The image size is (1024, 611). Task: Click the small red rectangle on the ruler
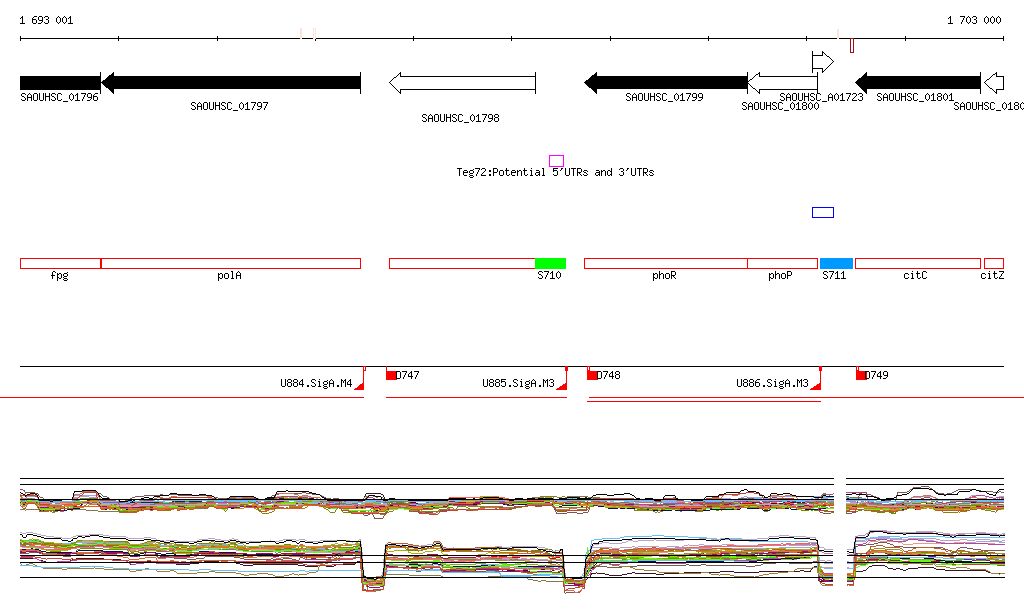coord(852,46)
